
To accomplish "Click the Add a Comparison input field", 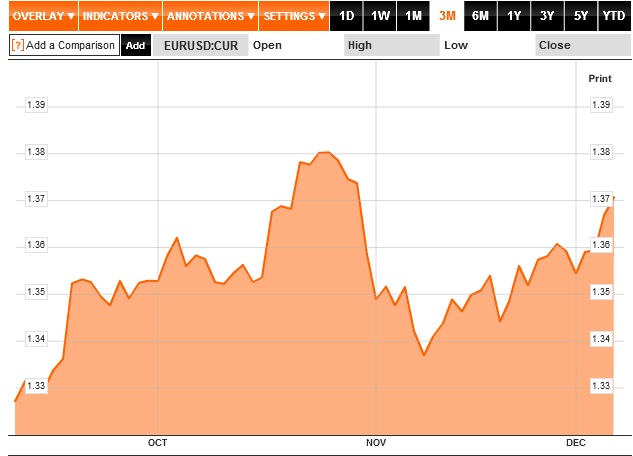I will (65, 45).
